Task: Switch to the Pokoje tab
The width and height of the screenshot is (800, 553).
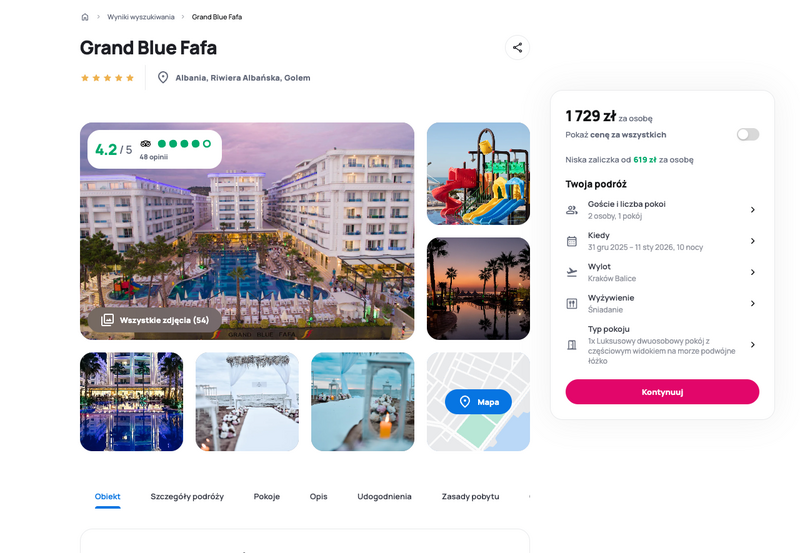Action: click(266, 496)
